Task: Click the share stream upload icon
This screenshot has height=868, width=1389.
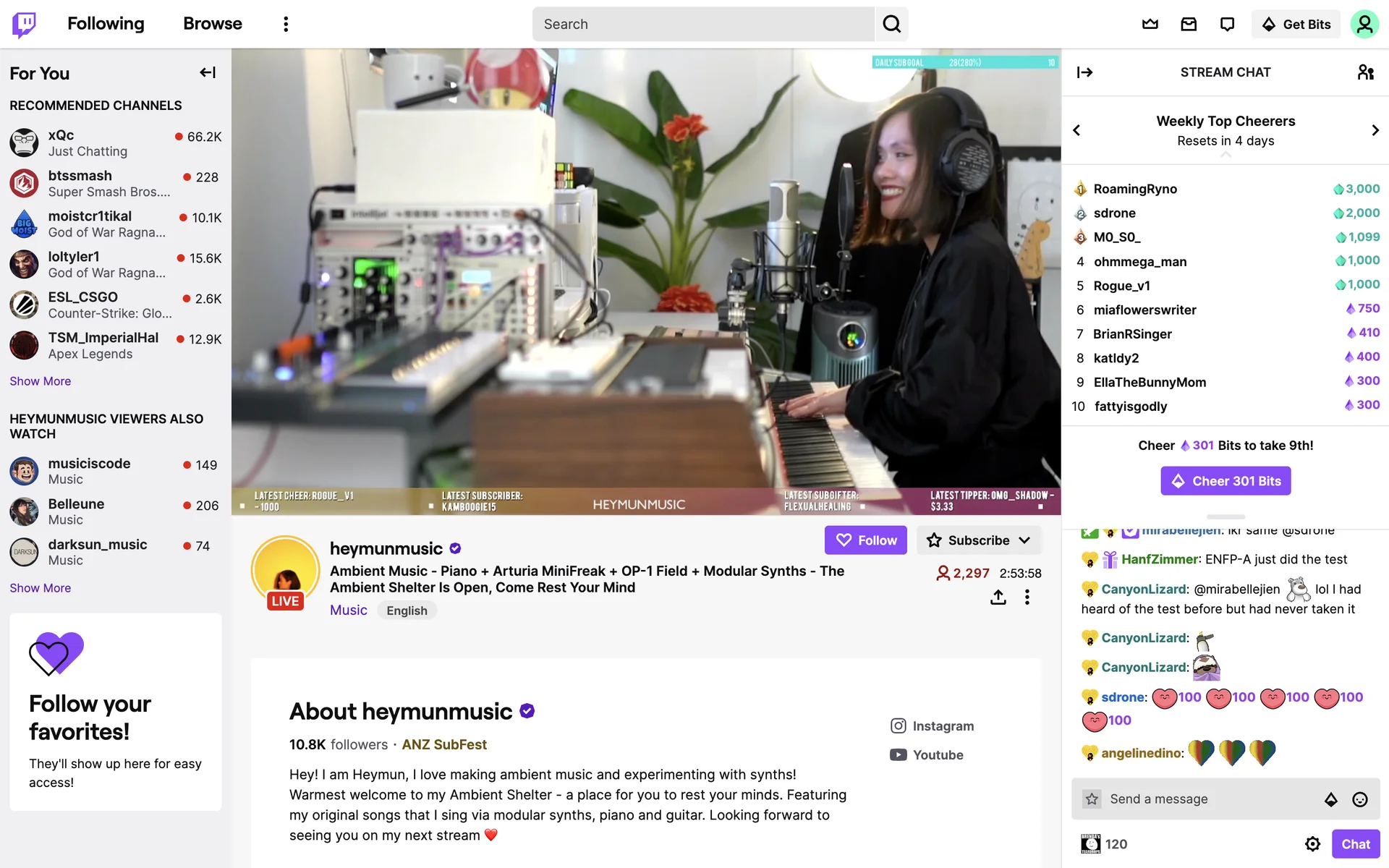Action: pos(998,597)
